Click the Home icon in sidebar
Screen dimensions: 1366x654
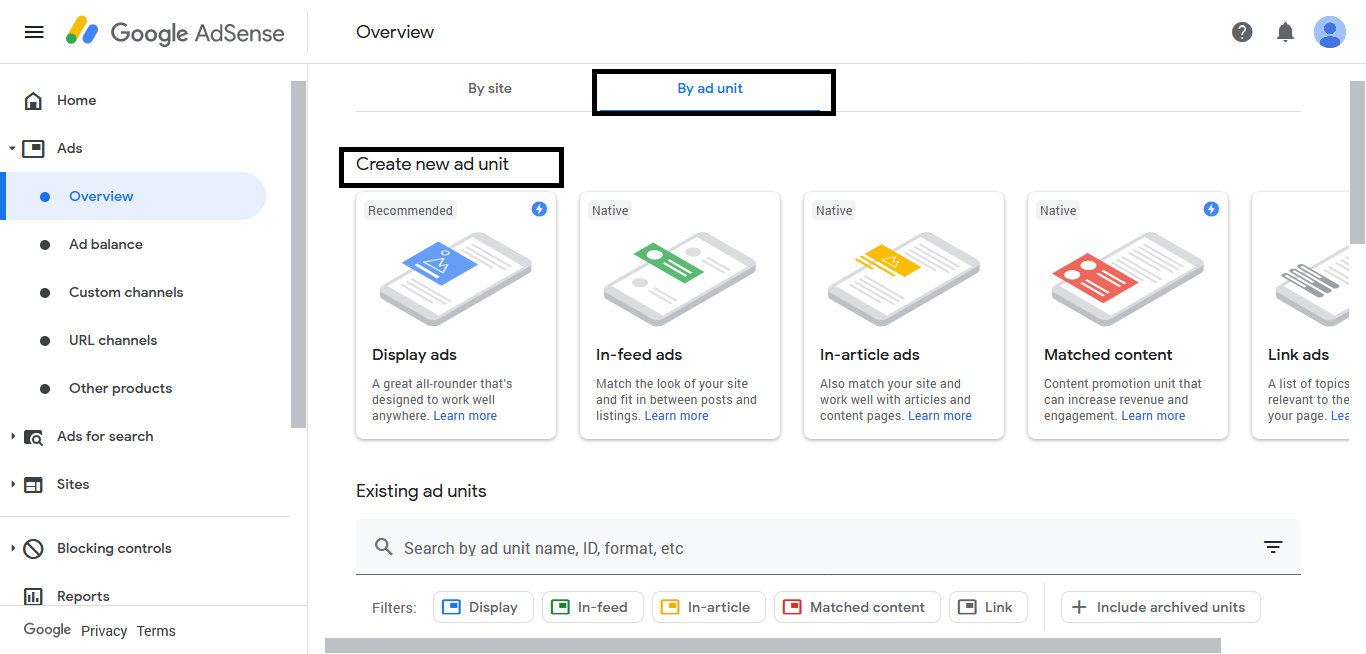click(x=33, y=101)
